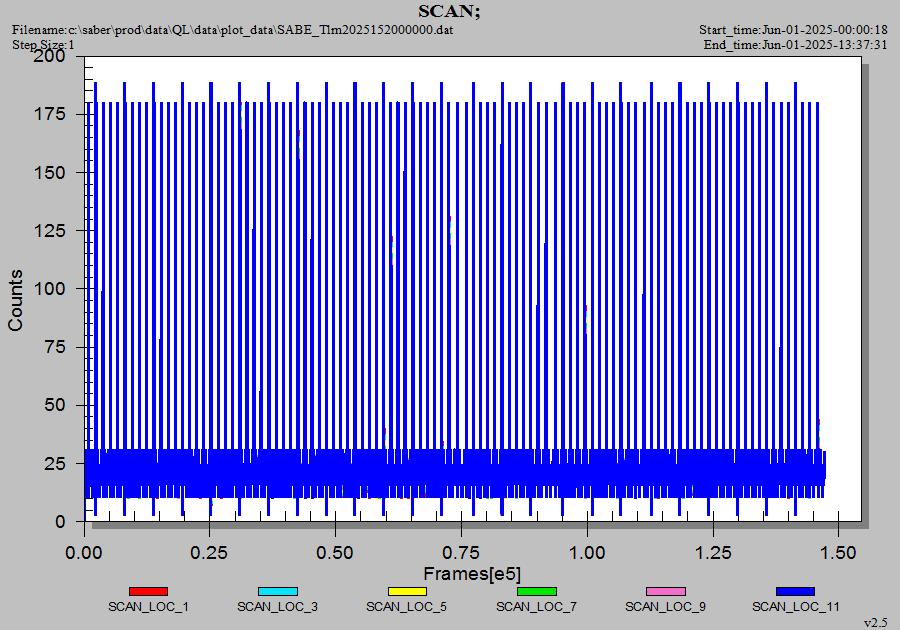
Task: Click the yellow SCAN_LOC_5 legend swatch
Action: (407, 592)
